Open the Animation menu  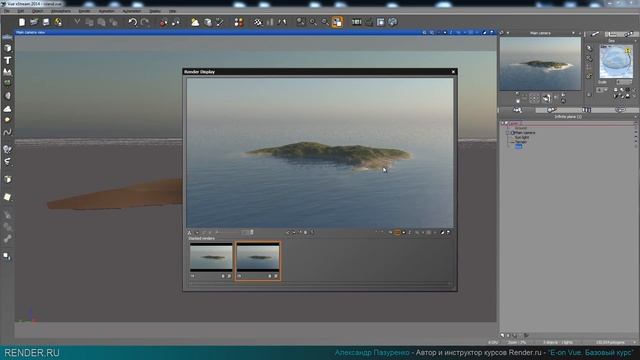107,11
